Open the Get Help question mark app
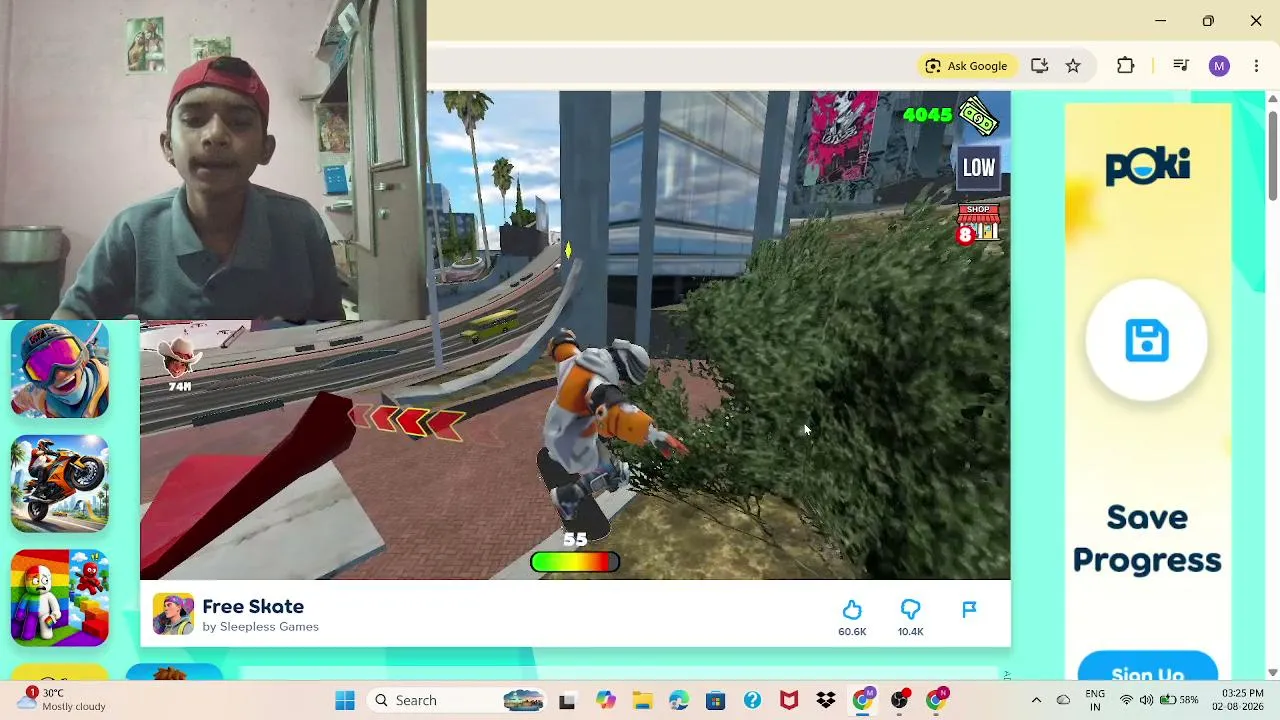The image size is (1280, 720). pos(752,700)
